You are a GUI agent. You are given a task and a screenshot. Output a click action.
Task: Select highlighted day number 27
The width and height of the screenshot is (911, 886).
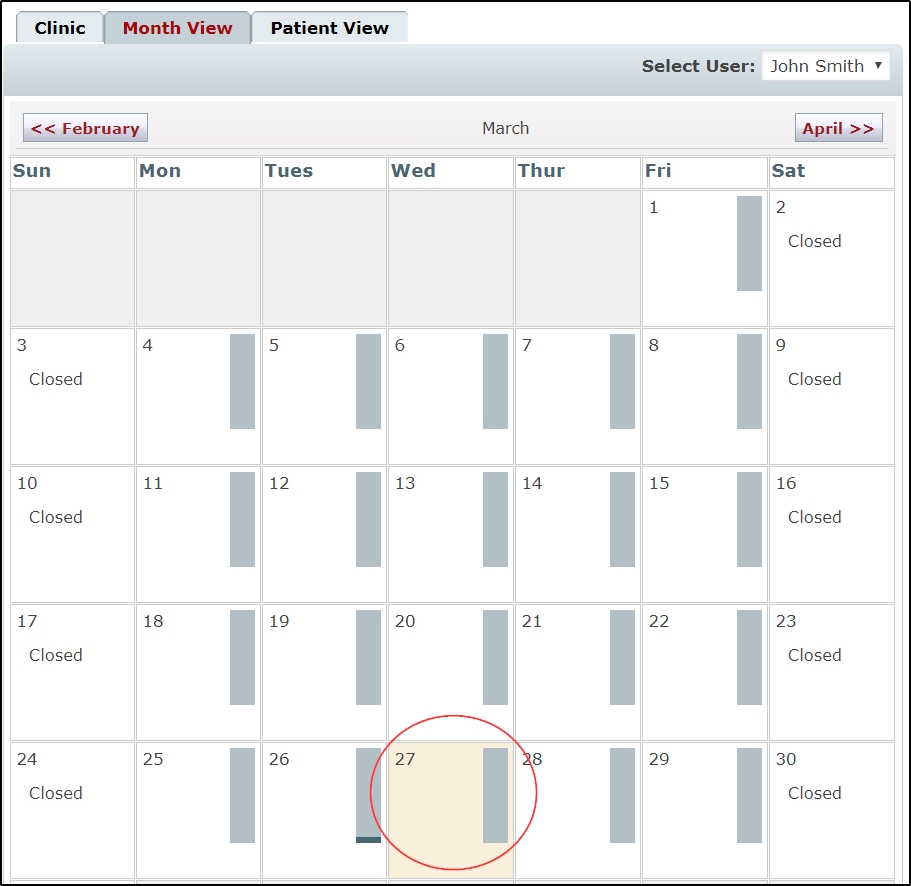click(x=405, y=759)
